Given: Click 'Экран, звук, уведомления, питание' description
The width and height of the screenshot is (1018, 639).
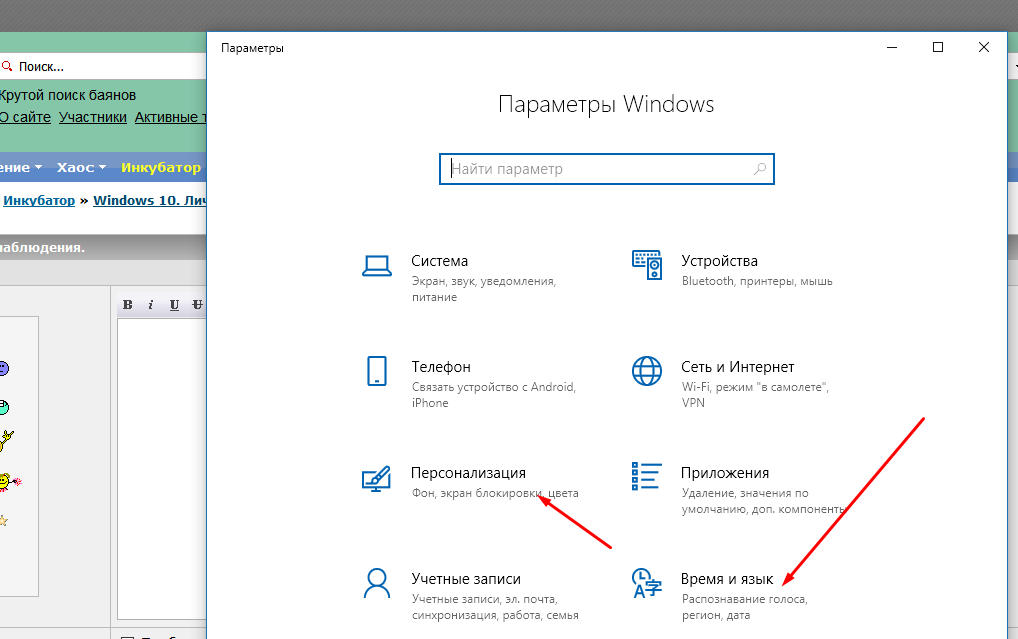Looking at the screenshot, I should (x=484, y=289).
